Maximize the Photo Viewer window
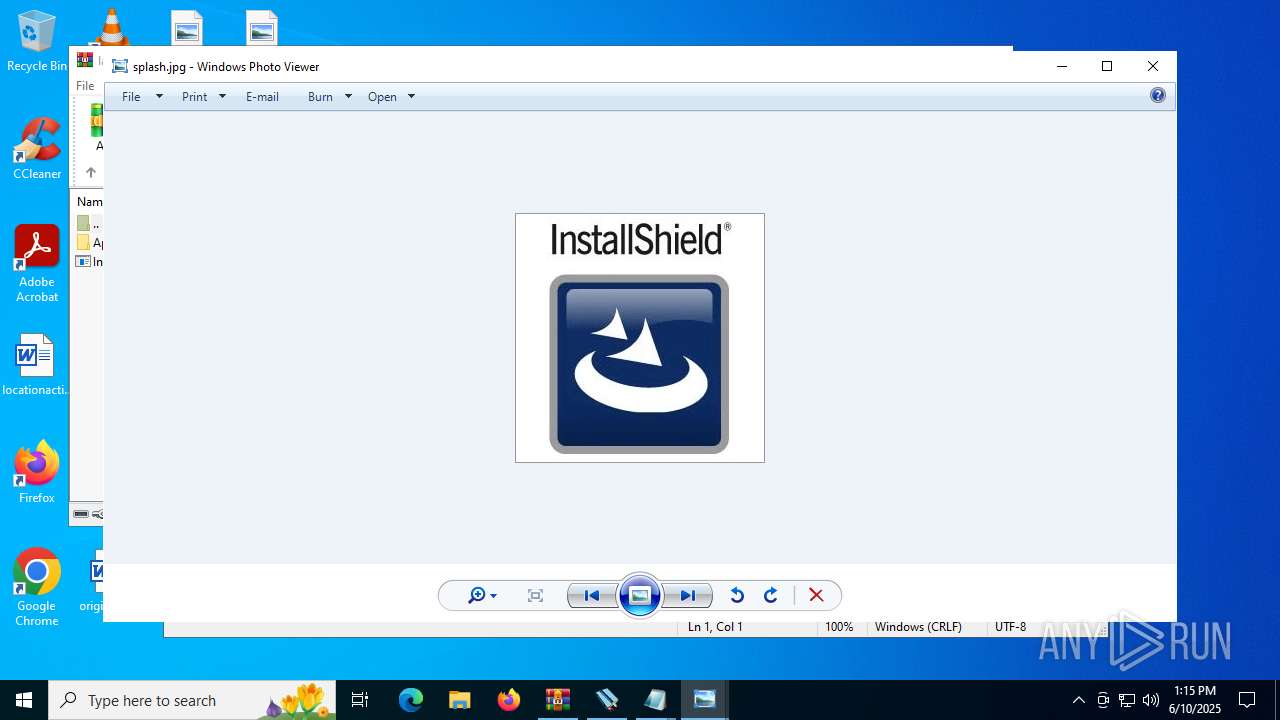The image size is (1280, 720). [1107, 67]
